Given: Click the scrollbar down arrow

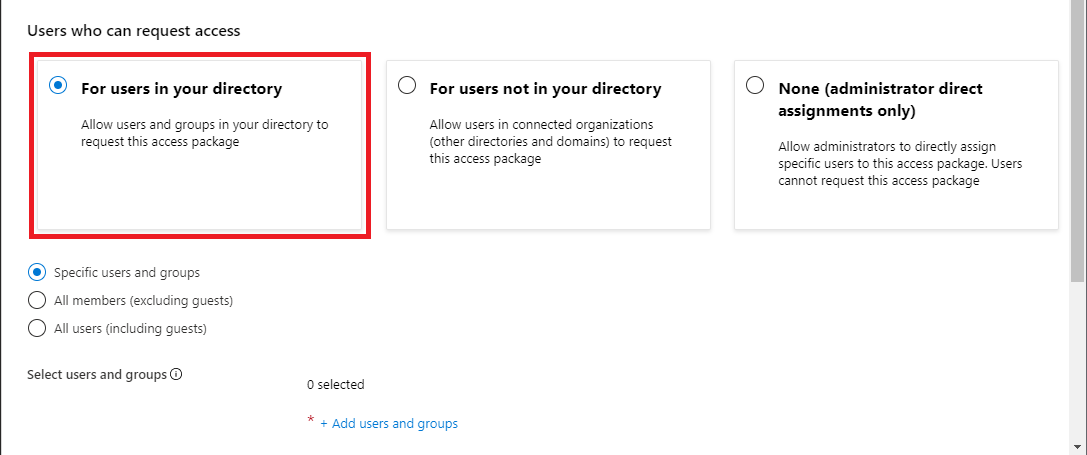Looking at the screenshot, I should pyautogui.click(x=1078, y=446).
